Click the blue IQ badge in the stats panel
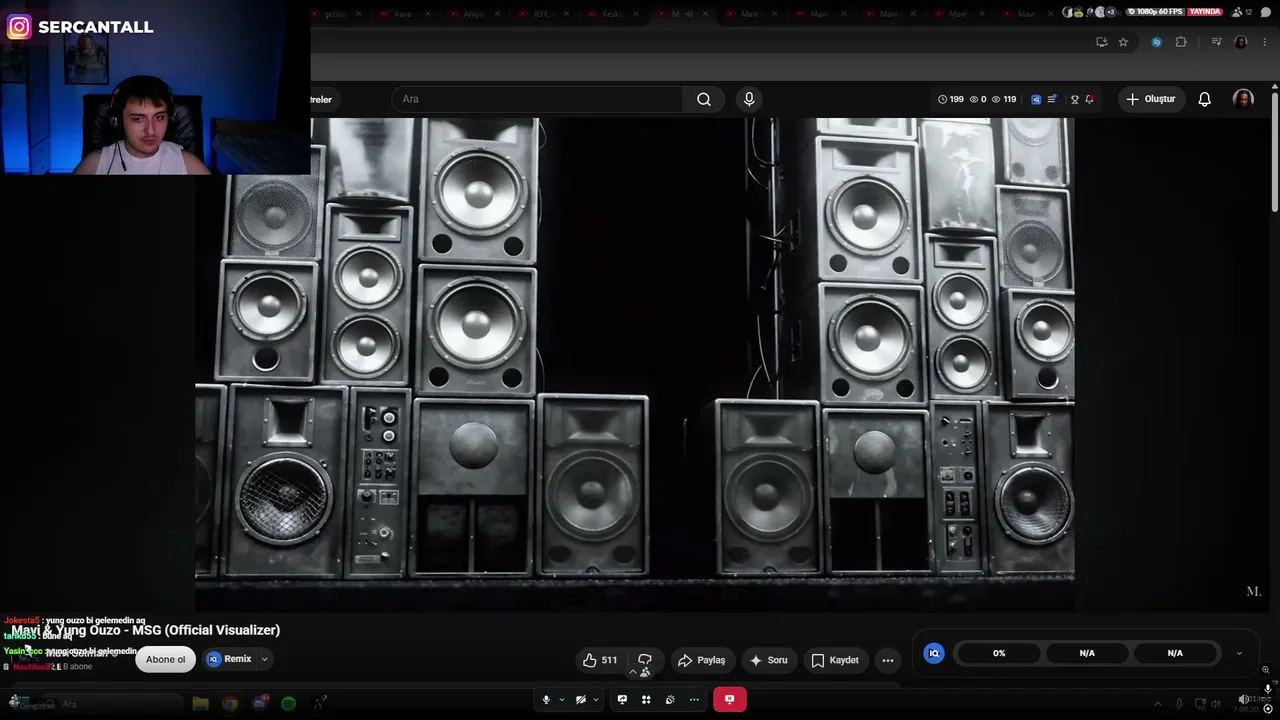Viewport: 1280px width, 720px height. click(934, 653)
